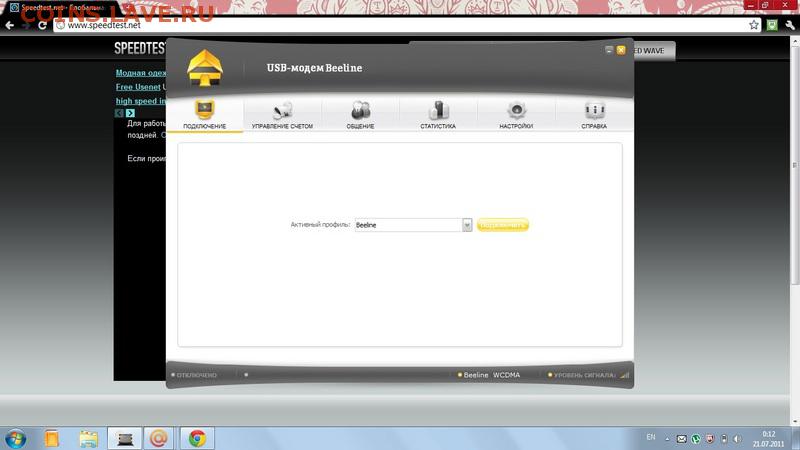Open the Настройки tab
Screen dimensions: 800x450
click(x=516, y=114)
